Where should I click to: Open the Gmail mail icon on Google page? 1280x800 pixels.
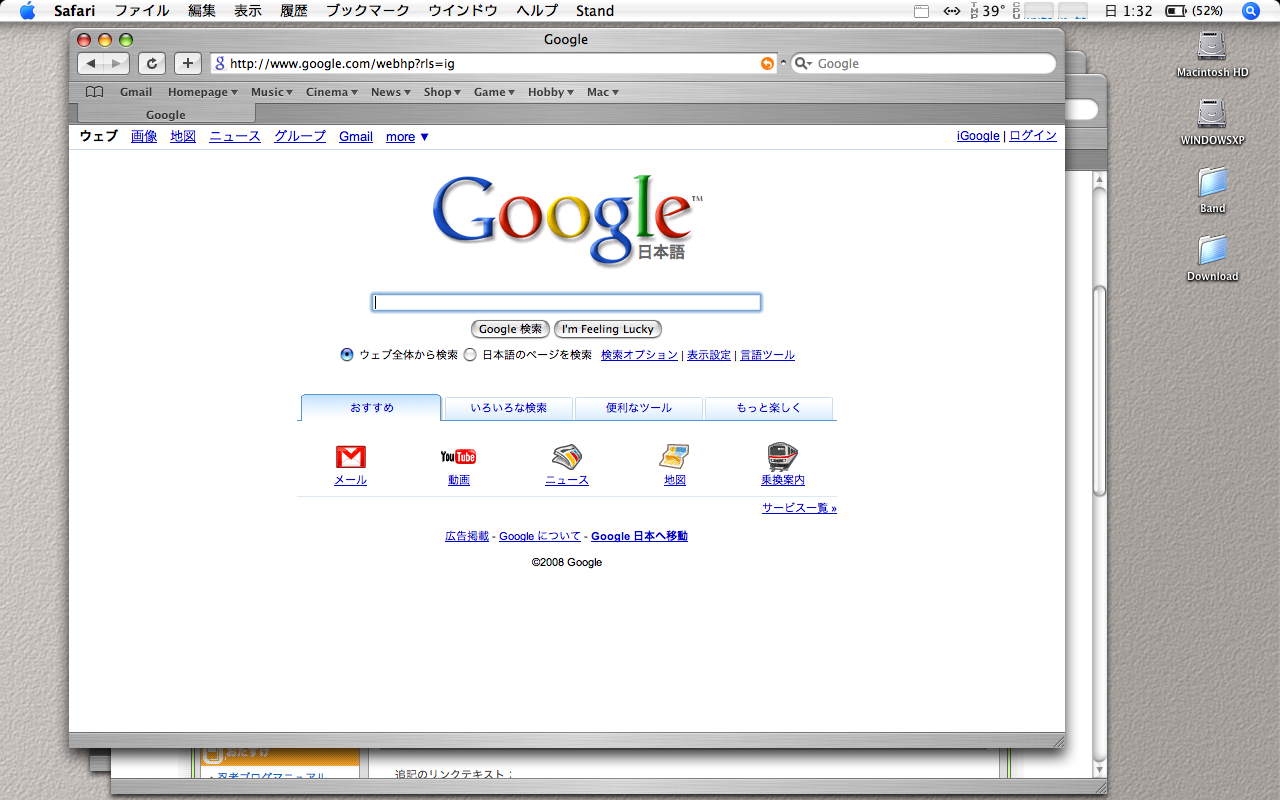point(351,457)
